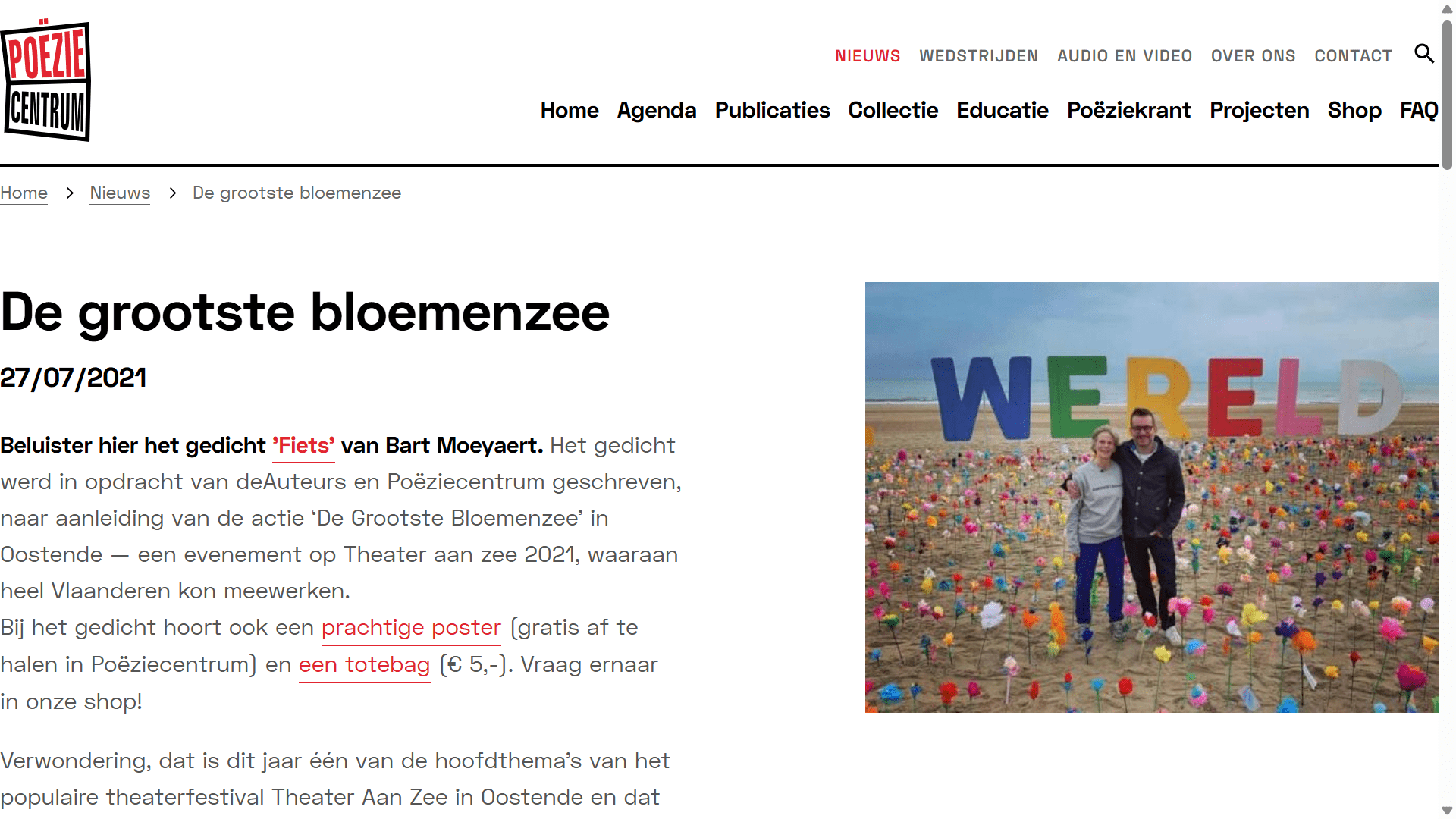This screenshot has width=1456, height=819.
Task: Open the Nieuws top menu item
Action: click(x=868, y=56)
